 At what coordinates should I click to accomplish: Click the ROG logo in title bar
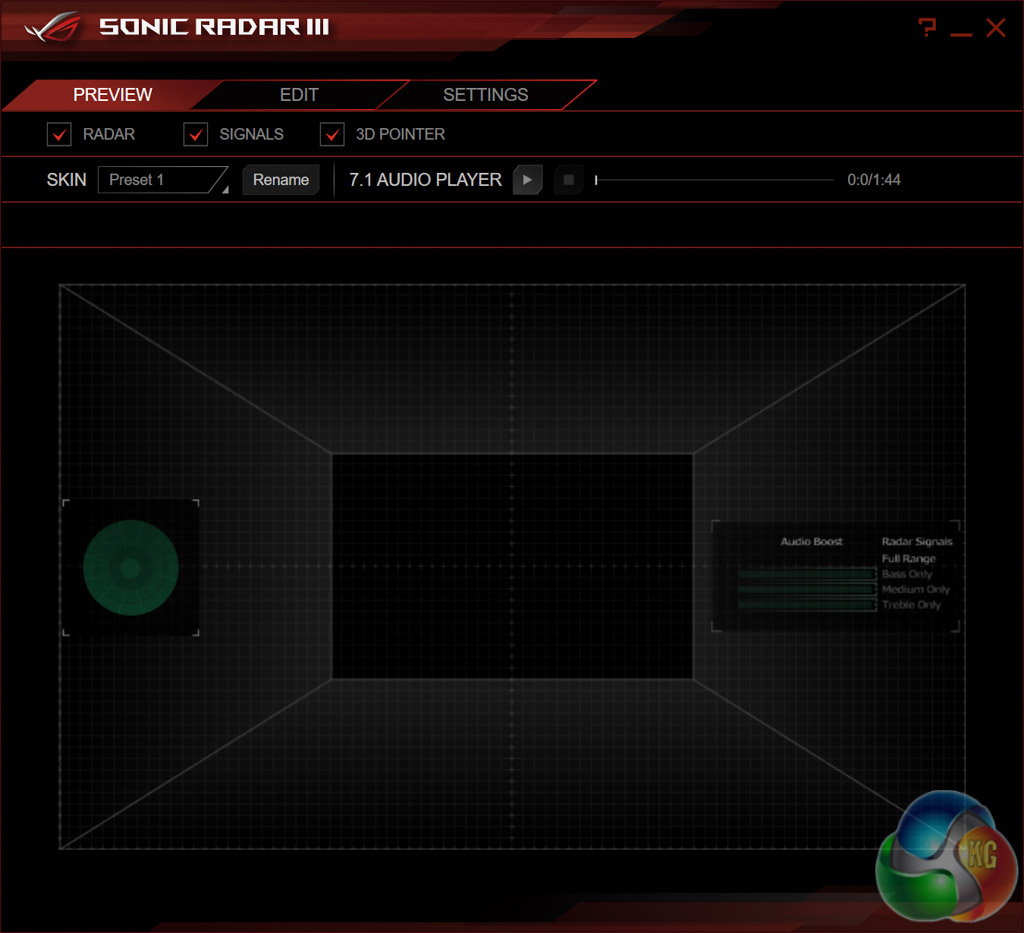point(53,27)
